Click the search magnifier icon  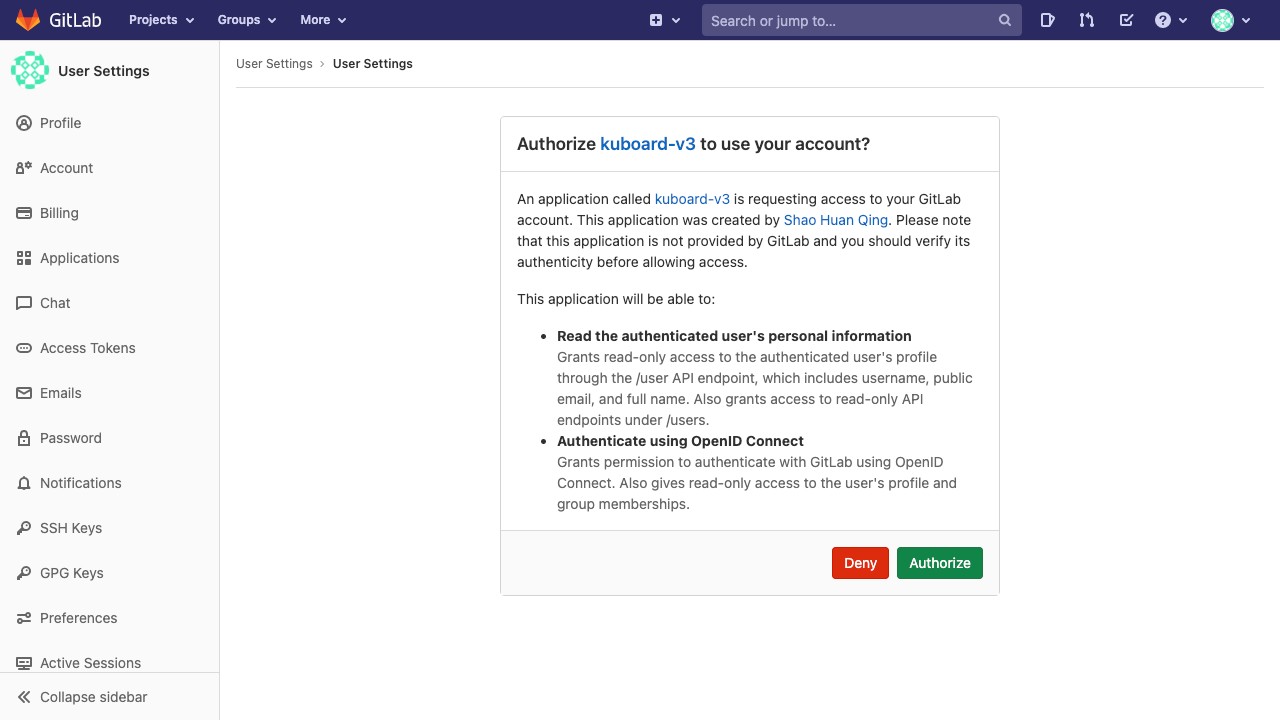click(1004, 20)
